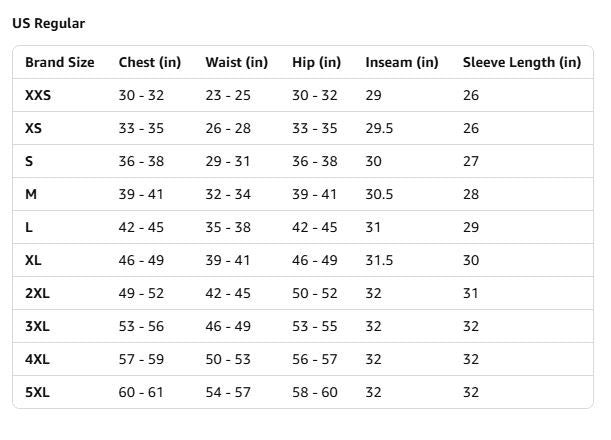Select the L size row label
Image resolution: width=611 pixels, height=440 pixels.
pyautogui.click(x=29, y=227)
